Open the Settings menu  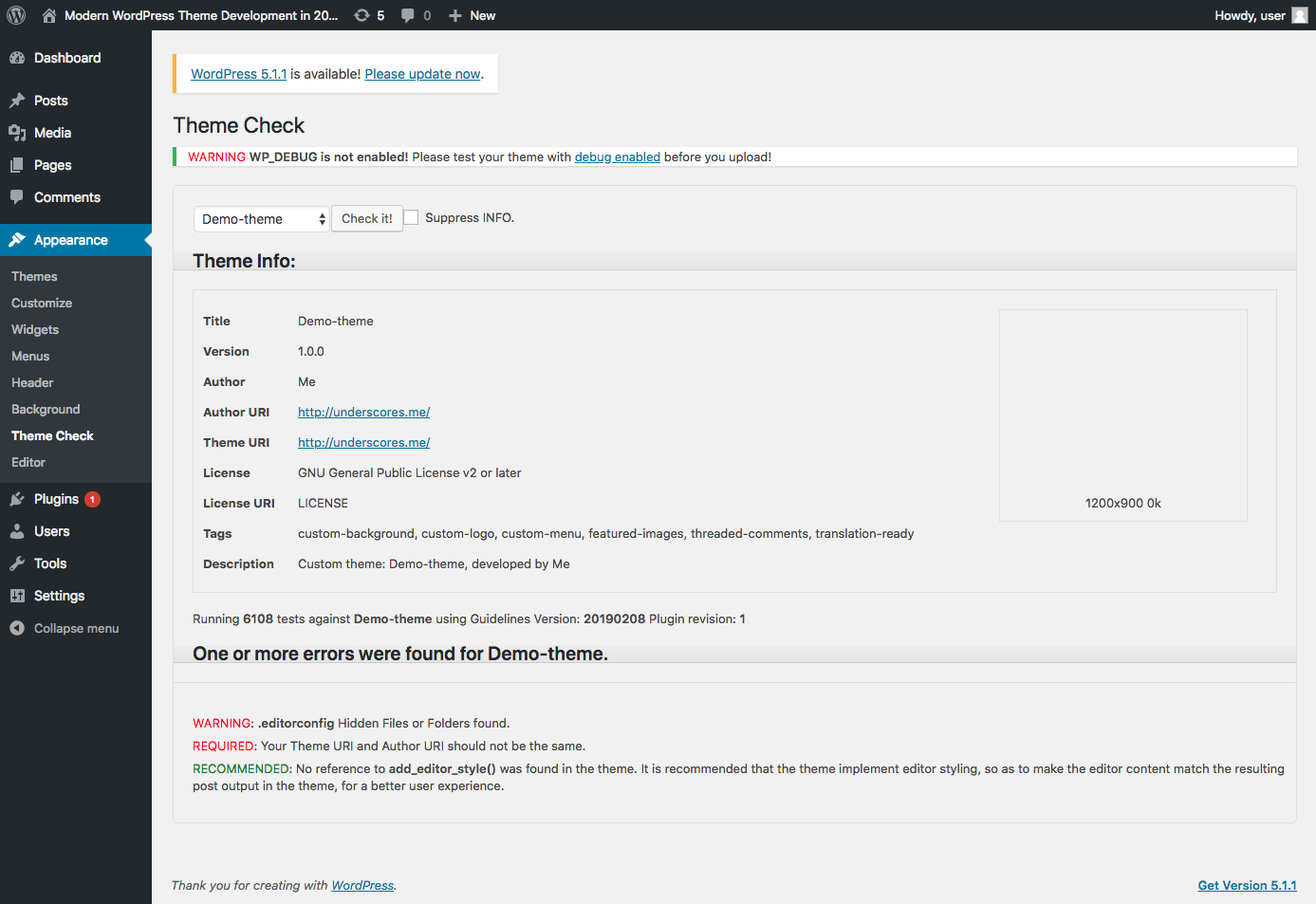[x=76, y=596]
